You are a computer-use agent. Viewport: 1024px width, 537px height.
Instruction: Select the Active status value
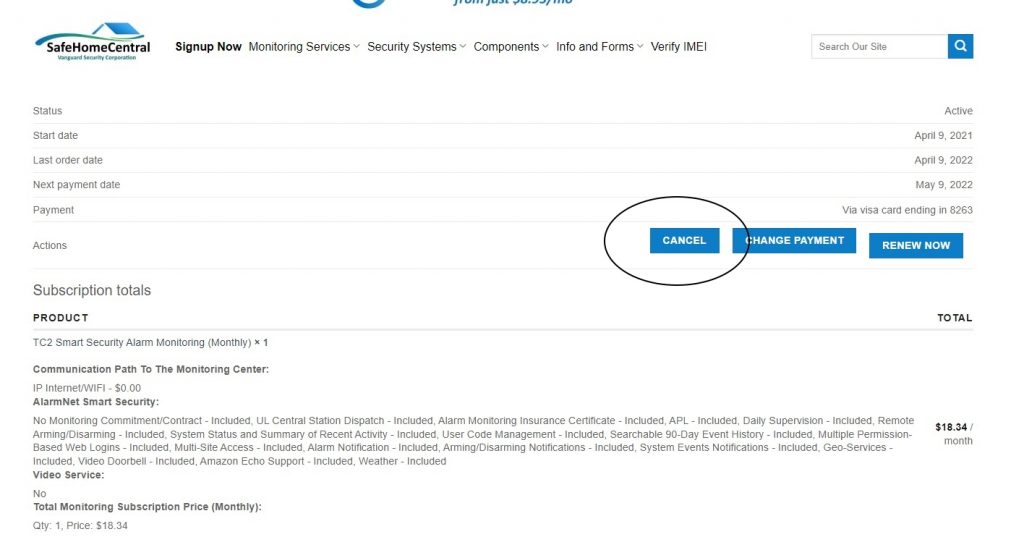(958, 111)
